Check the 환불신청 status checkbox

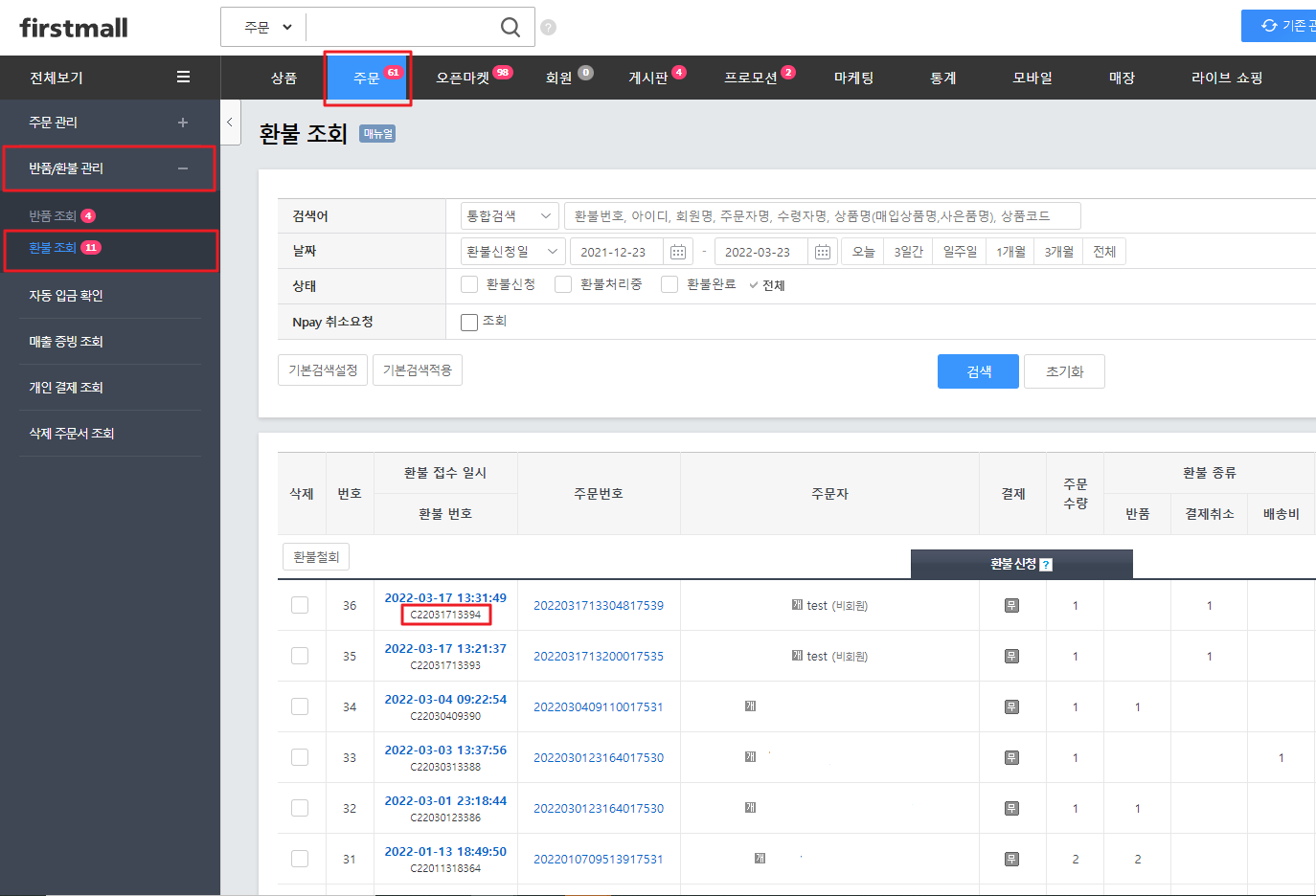tap(469, 284)
